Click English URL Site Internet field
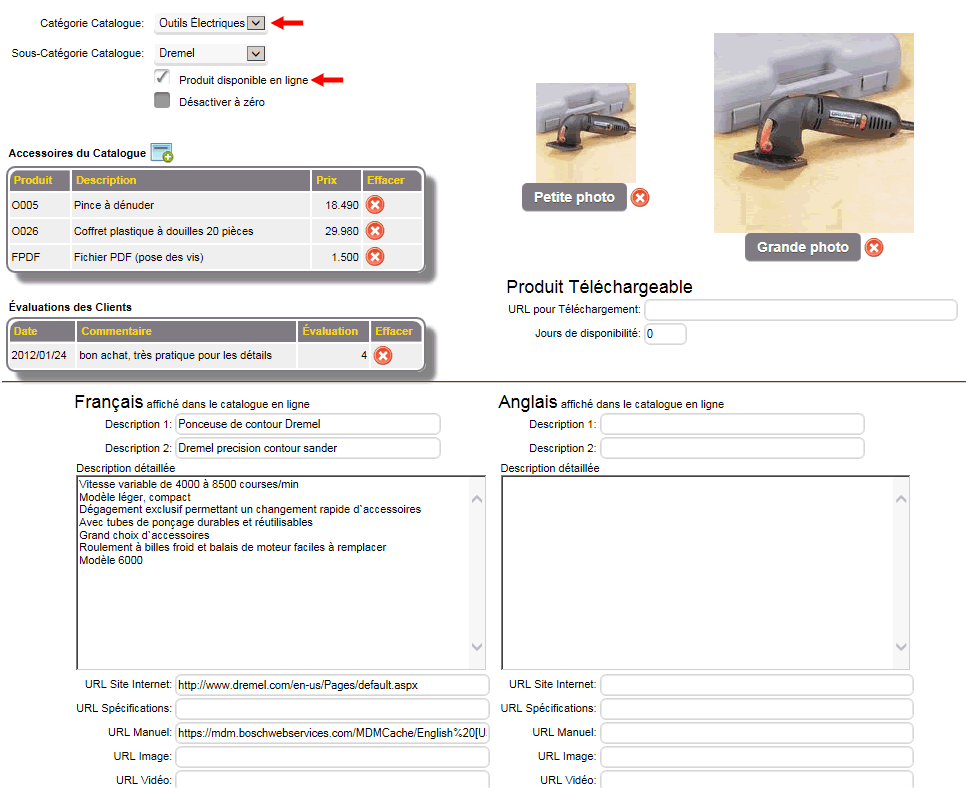This screenshot has width=966, height=788. [757, 684]
